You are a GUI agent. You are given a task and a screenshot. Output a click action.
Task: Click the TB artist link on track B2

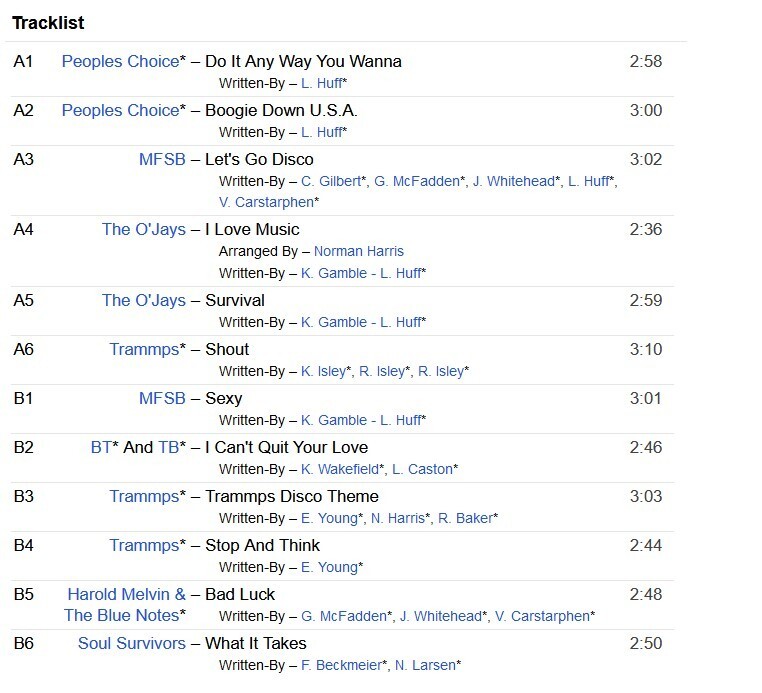click(x=169, y=448)
